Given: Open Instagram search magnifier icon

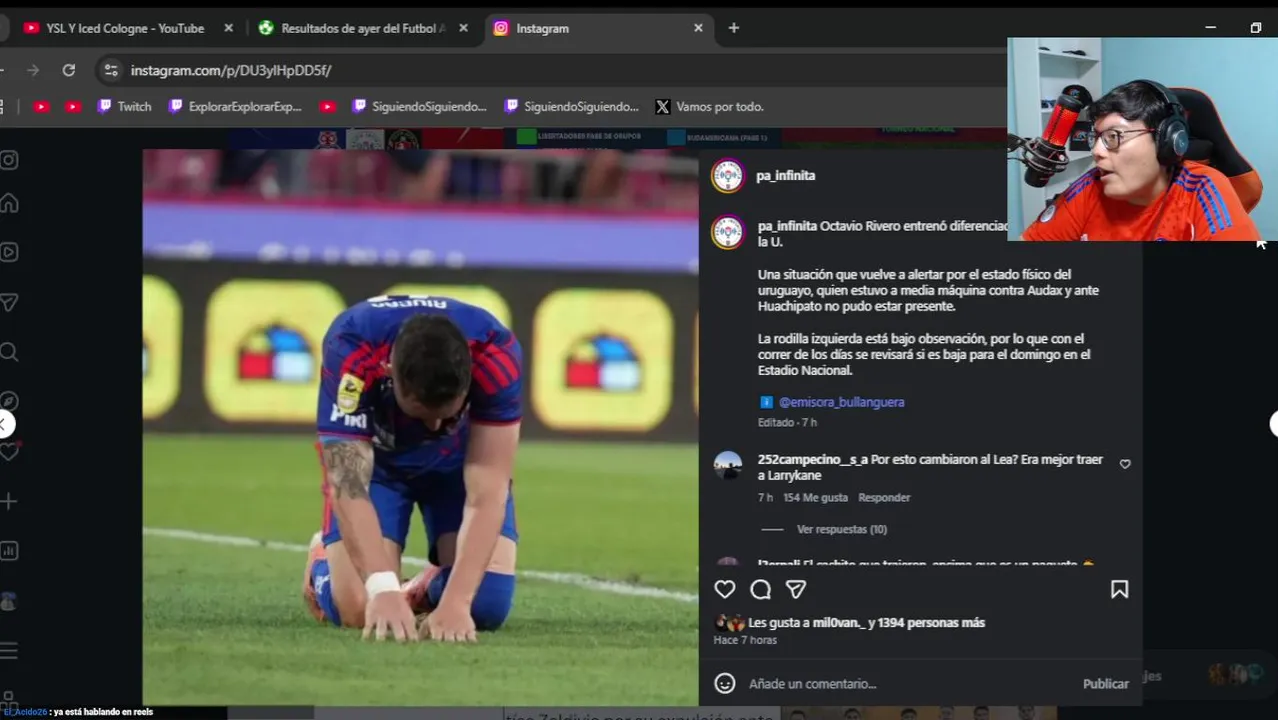Looking at the screenshot, I should click(9, 352).
